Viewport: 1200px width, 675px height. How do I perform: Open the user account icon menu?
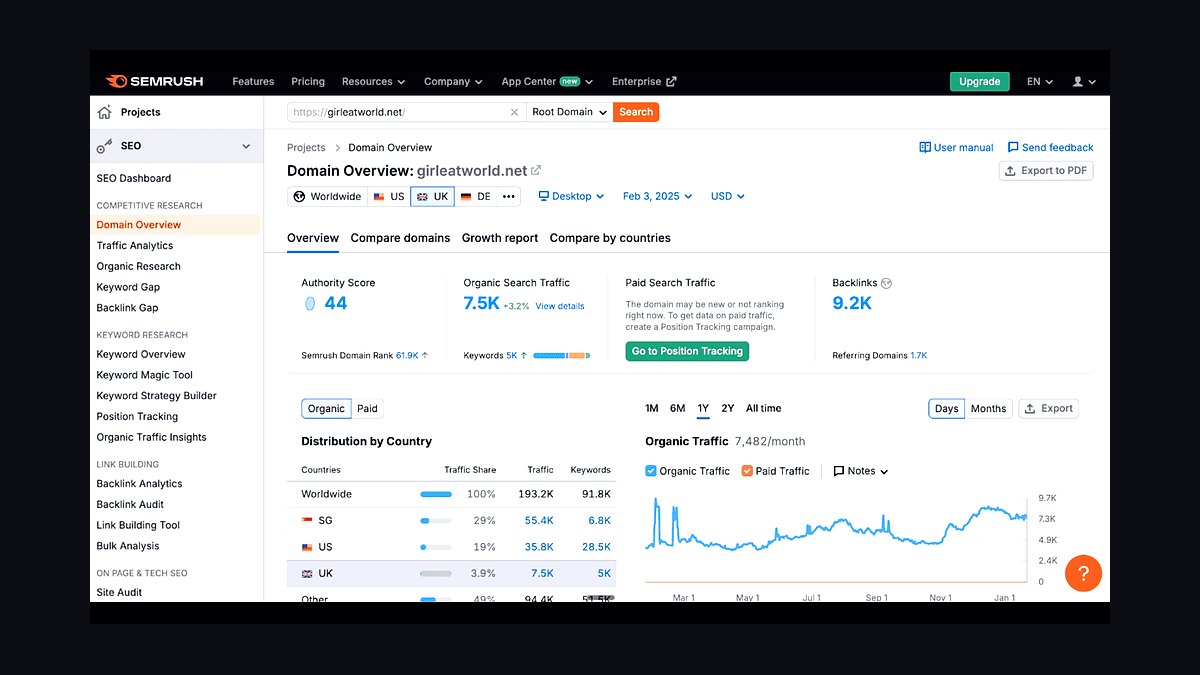coord(1084,81)
